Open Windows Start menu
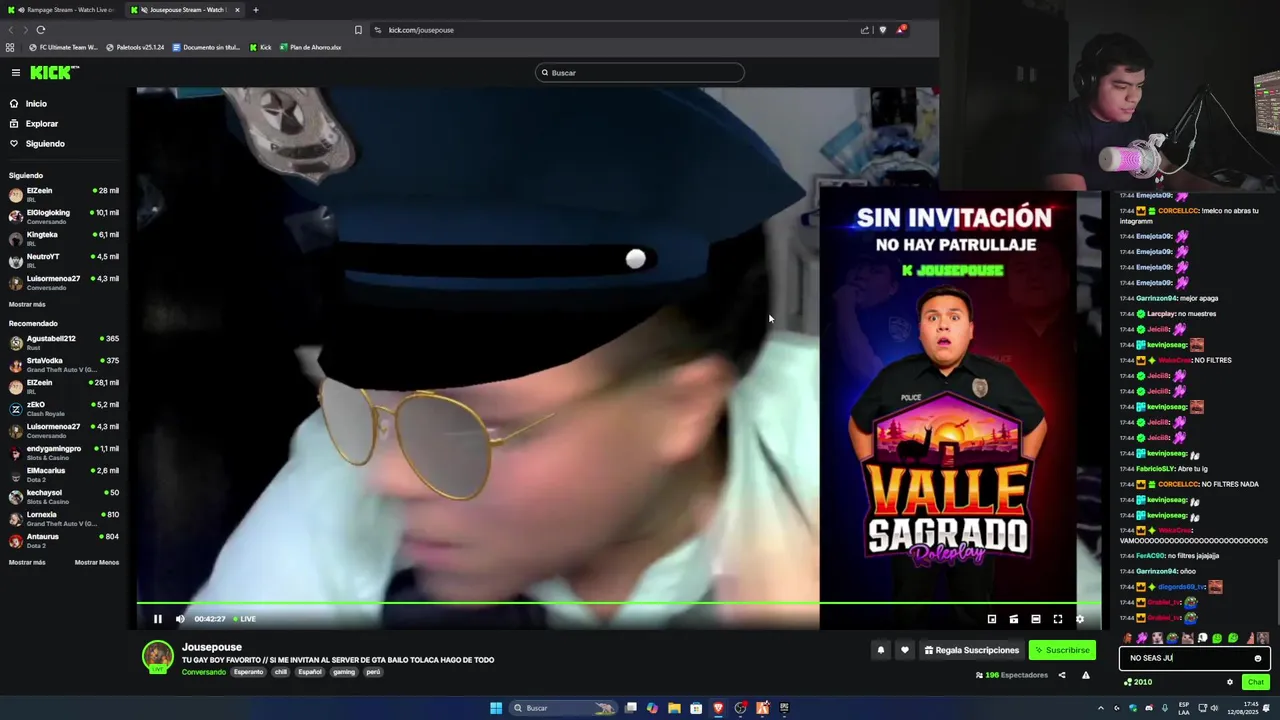 tap(496, 708)
